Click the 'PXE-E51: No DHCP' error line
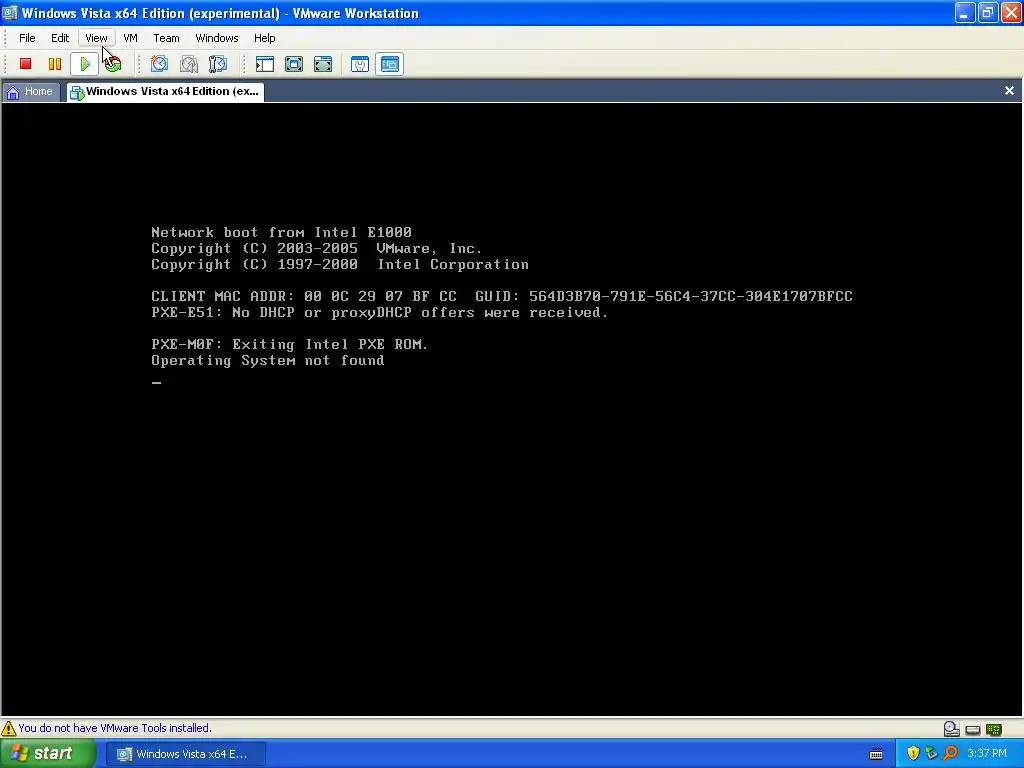This screenshot has height=768, width=1024. (379, 313)
